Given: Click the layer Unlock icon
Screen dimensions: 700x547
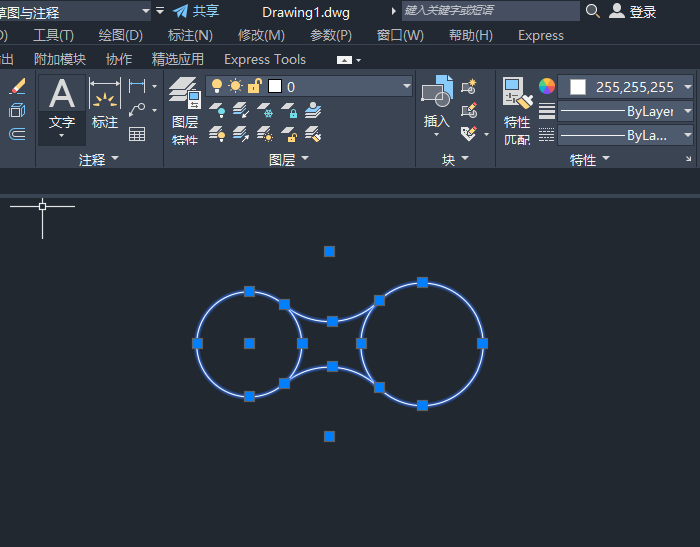Looking at the screenshot, I should 289,134.
